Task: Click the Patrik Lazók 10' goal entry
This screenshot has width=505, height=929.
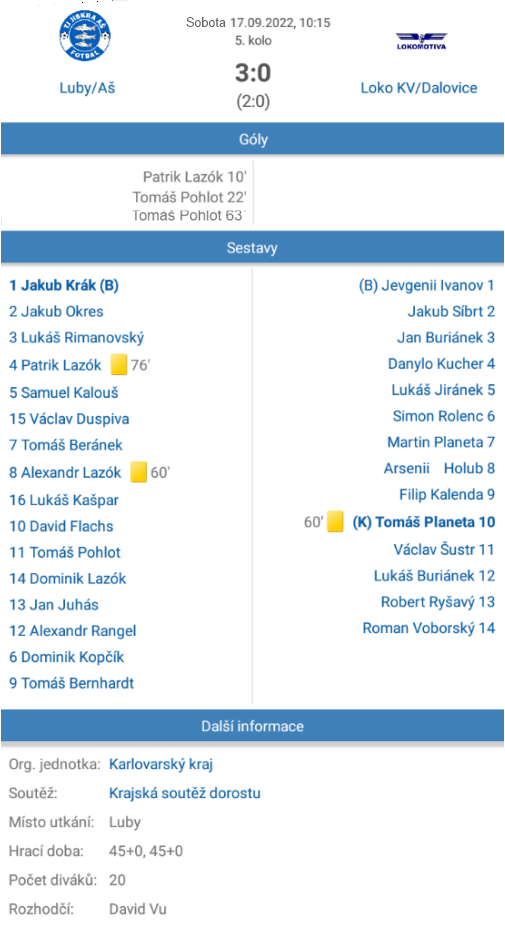Action: coord(194,177)
